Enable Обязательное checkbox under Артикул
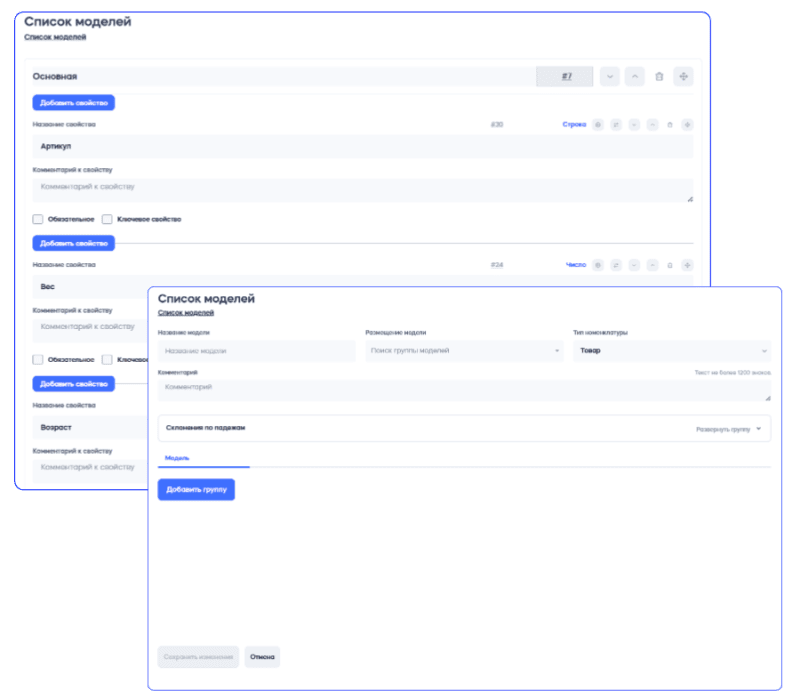The width and height of the screenshot is (800, 699). click(x=38, y=219)
